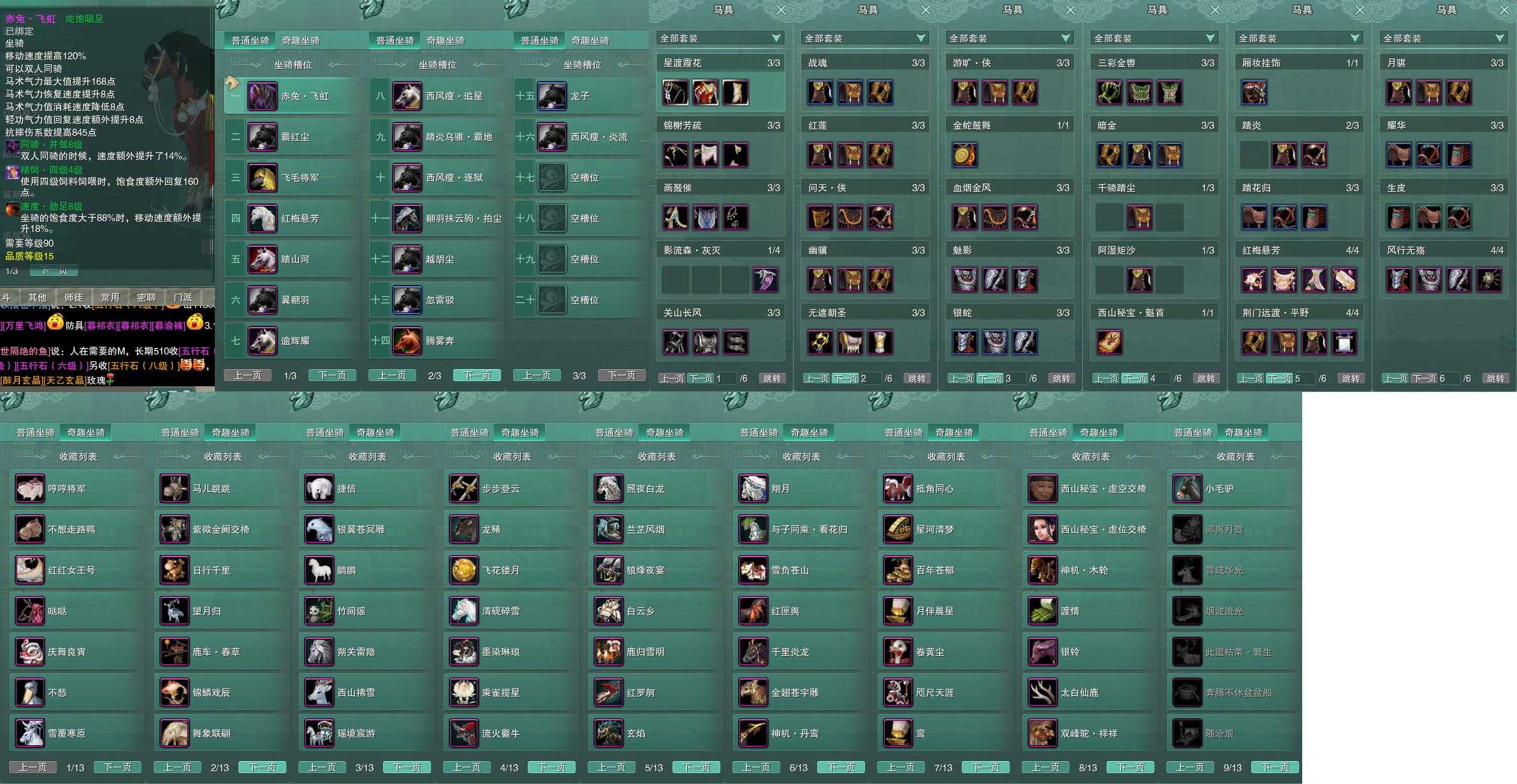The image size is (1517, 784).
Task: Select the 赤兔·飞虹 mount icon in slot 一
Action: tap(262, 96)
